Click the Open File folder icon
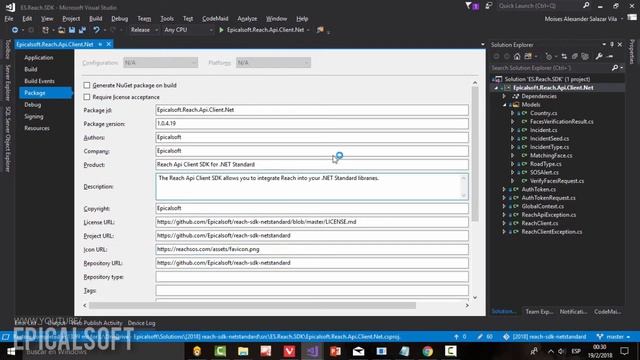 point(61,30)
